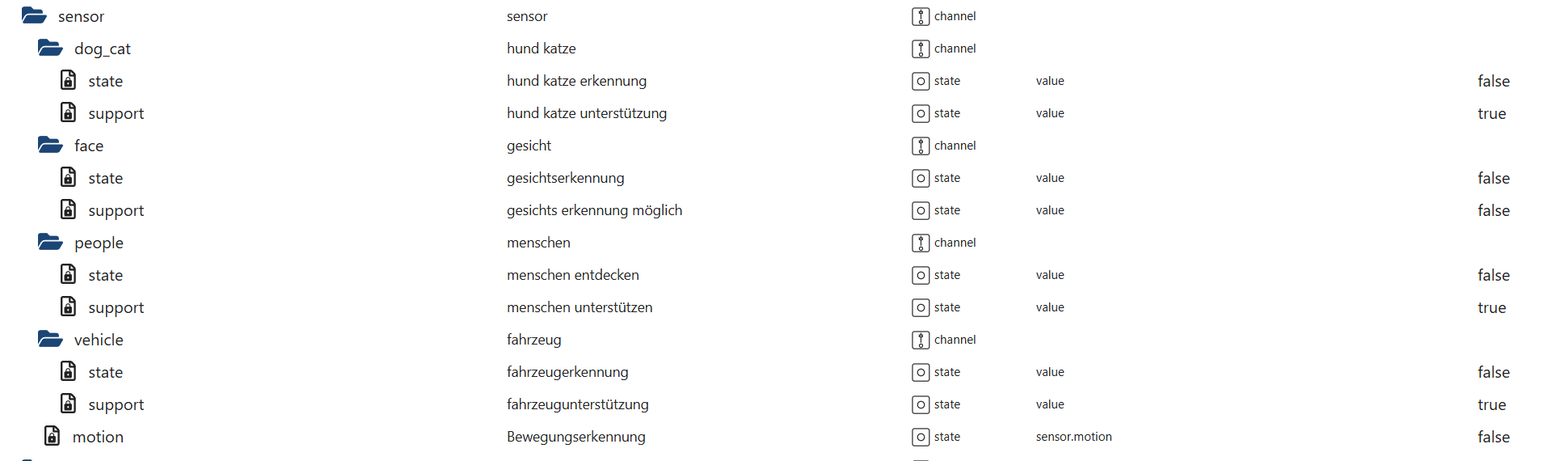Click the false value for Bewegungserkennung
Viewport: 1568px width, 461px height.
coord(1494,437)
